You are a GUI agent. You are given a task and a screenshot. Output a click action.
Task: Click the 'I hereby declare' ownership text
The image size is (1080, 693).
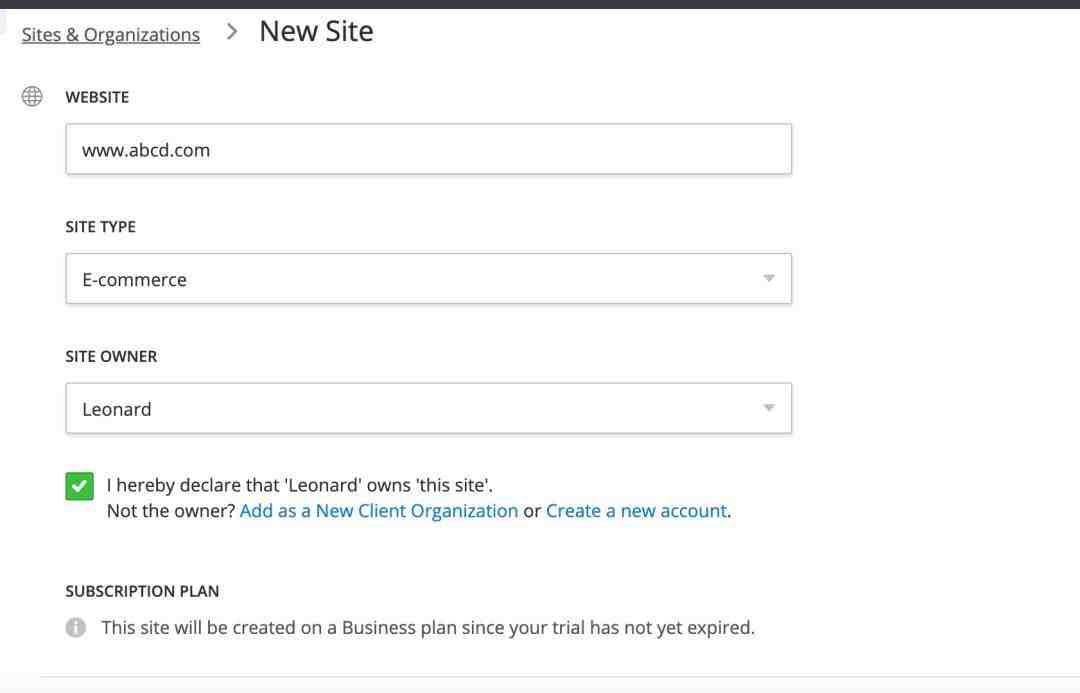(300, 485)
